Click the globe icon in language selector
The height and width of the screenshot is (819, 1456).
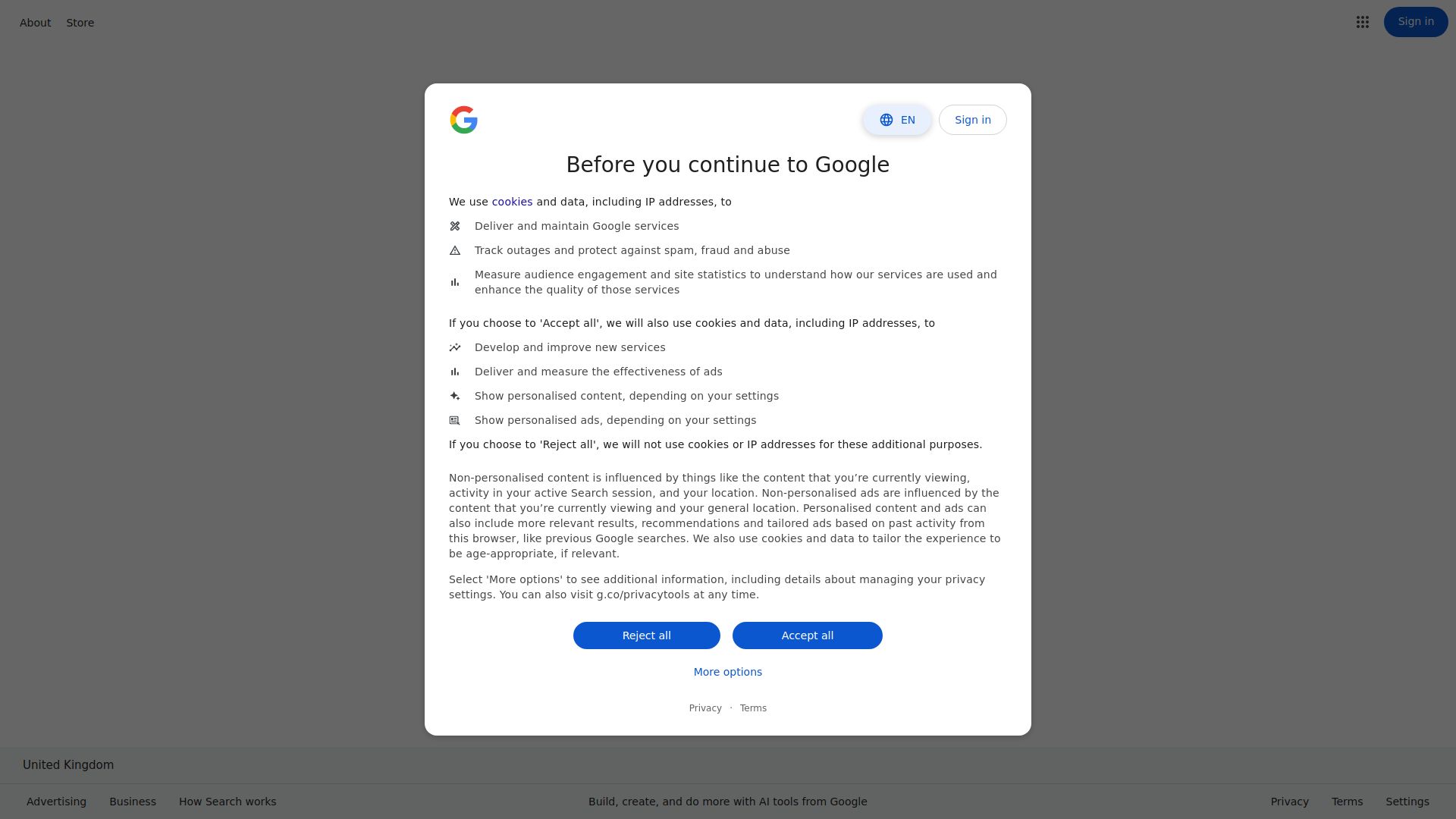pyautogui.click(x=886, y=120)
